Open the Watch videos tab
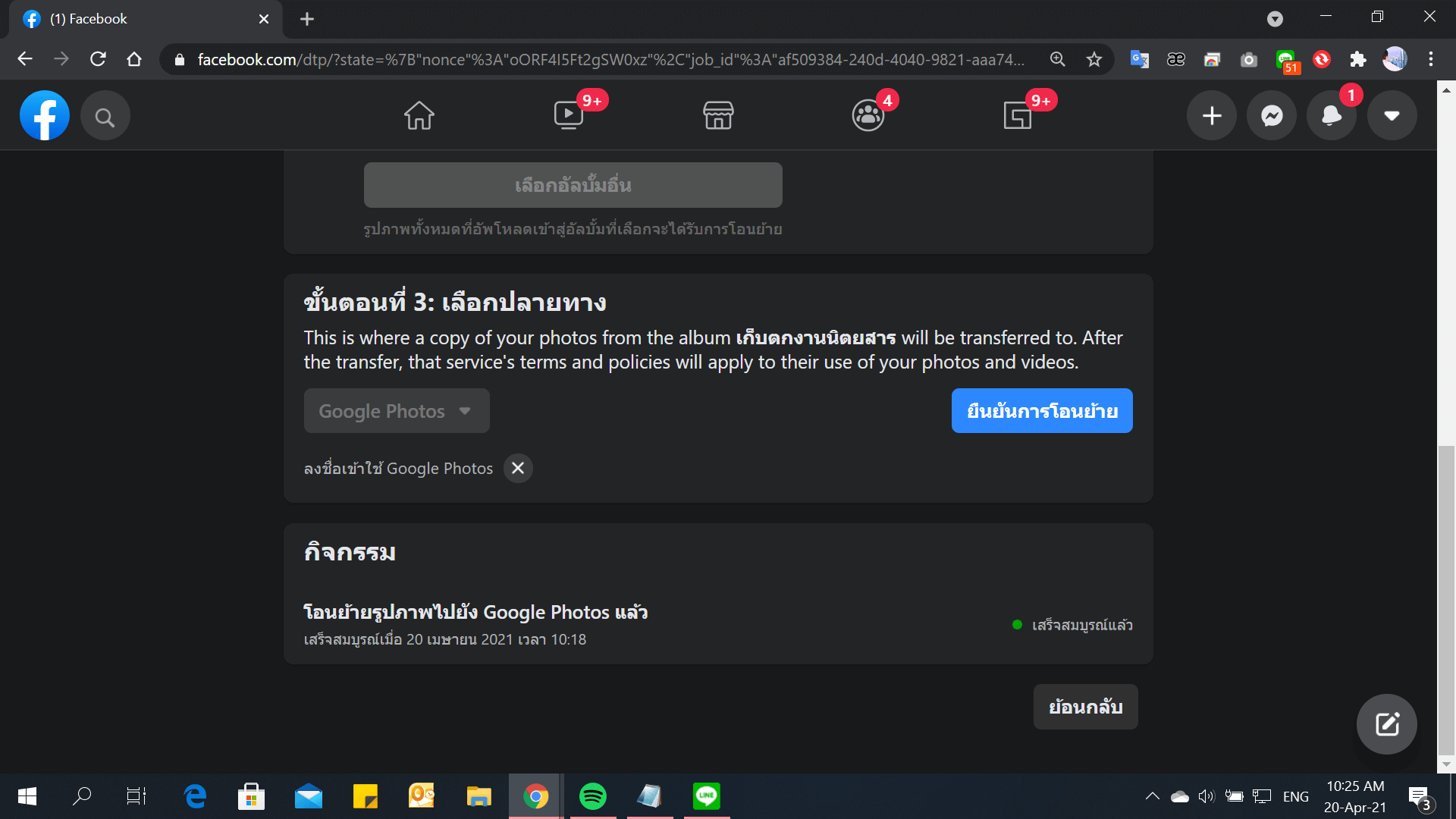Viewport: 1456px width, 819px height. [569, 115]
